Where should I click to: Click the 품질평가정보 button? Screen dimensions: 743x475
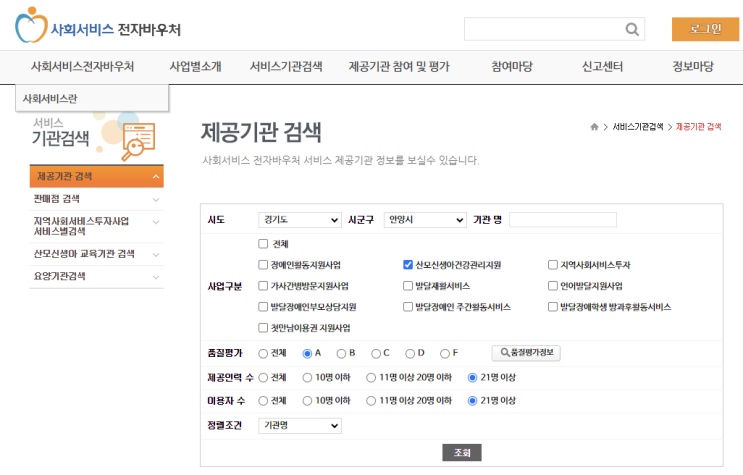526,353
